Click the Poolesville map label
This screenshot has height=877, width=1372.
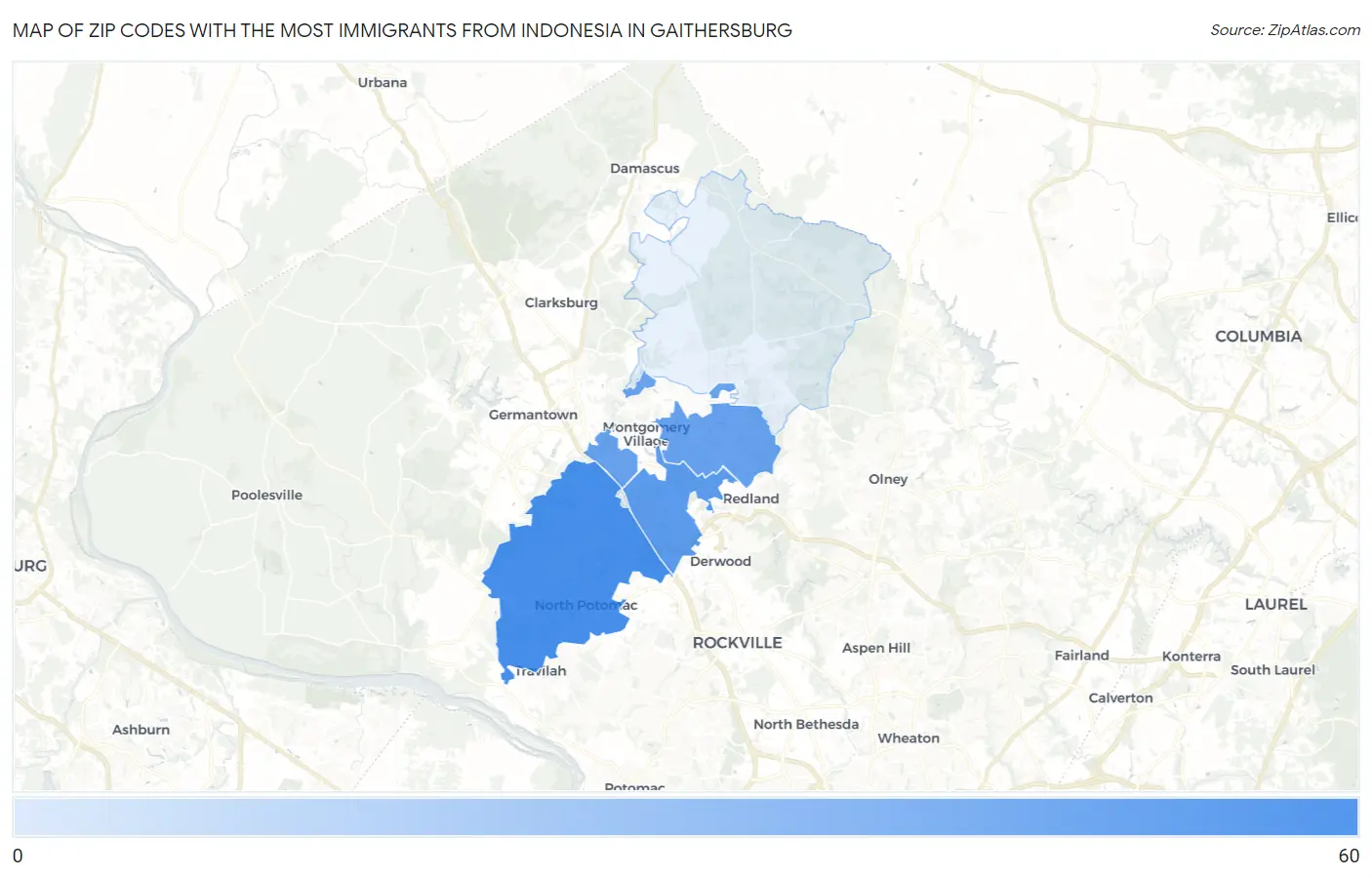[x=266, y=496]
